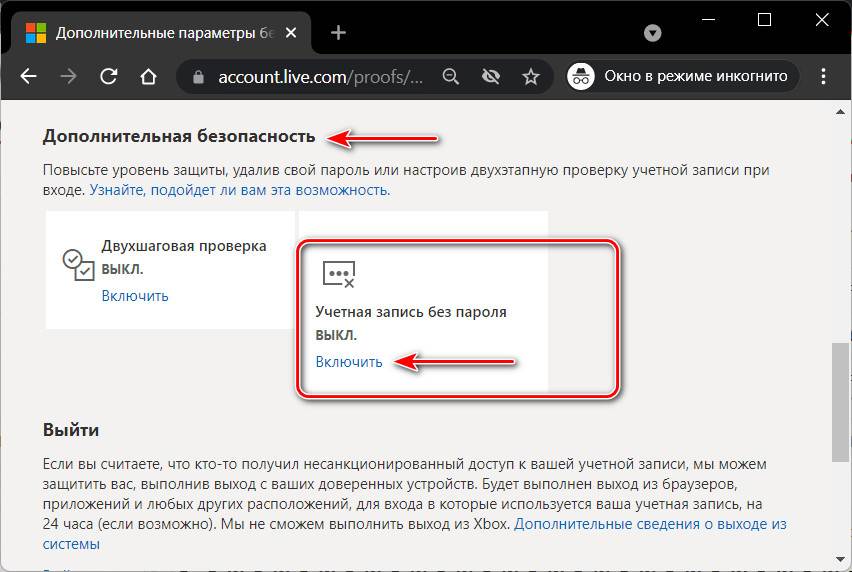Expand the tab search dropdown arrow

[653, 33]
